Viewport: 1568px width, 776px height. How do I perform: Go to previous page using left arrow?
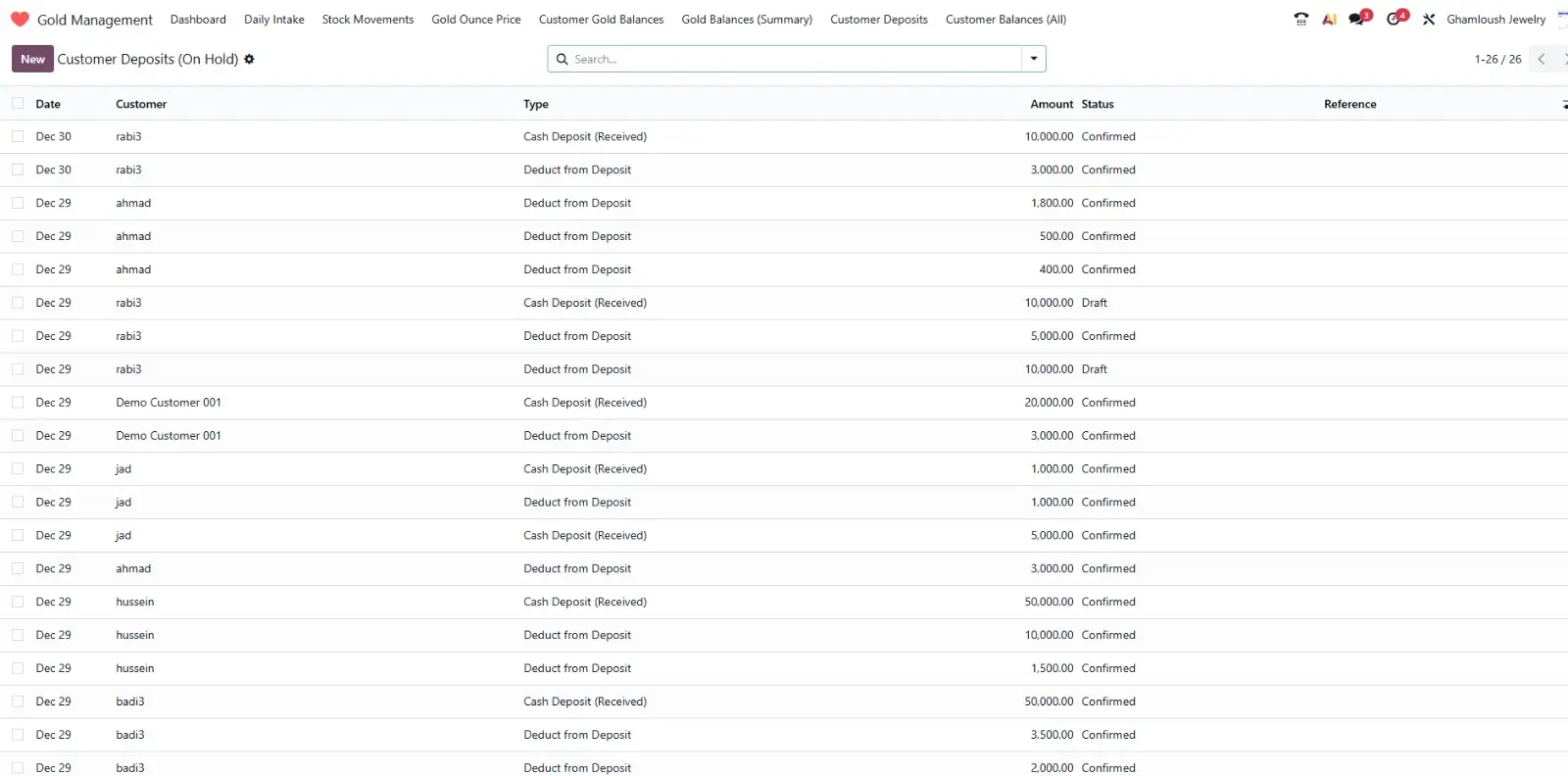[x=1542, y=59]
